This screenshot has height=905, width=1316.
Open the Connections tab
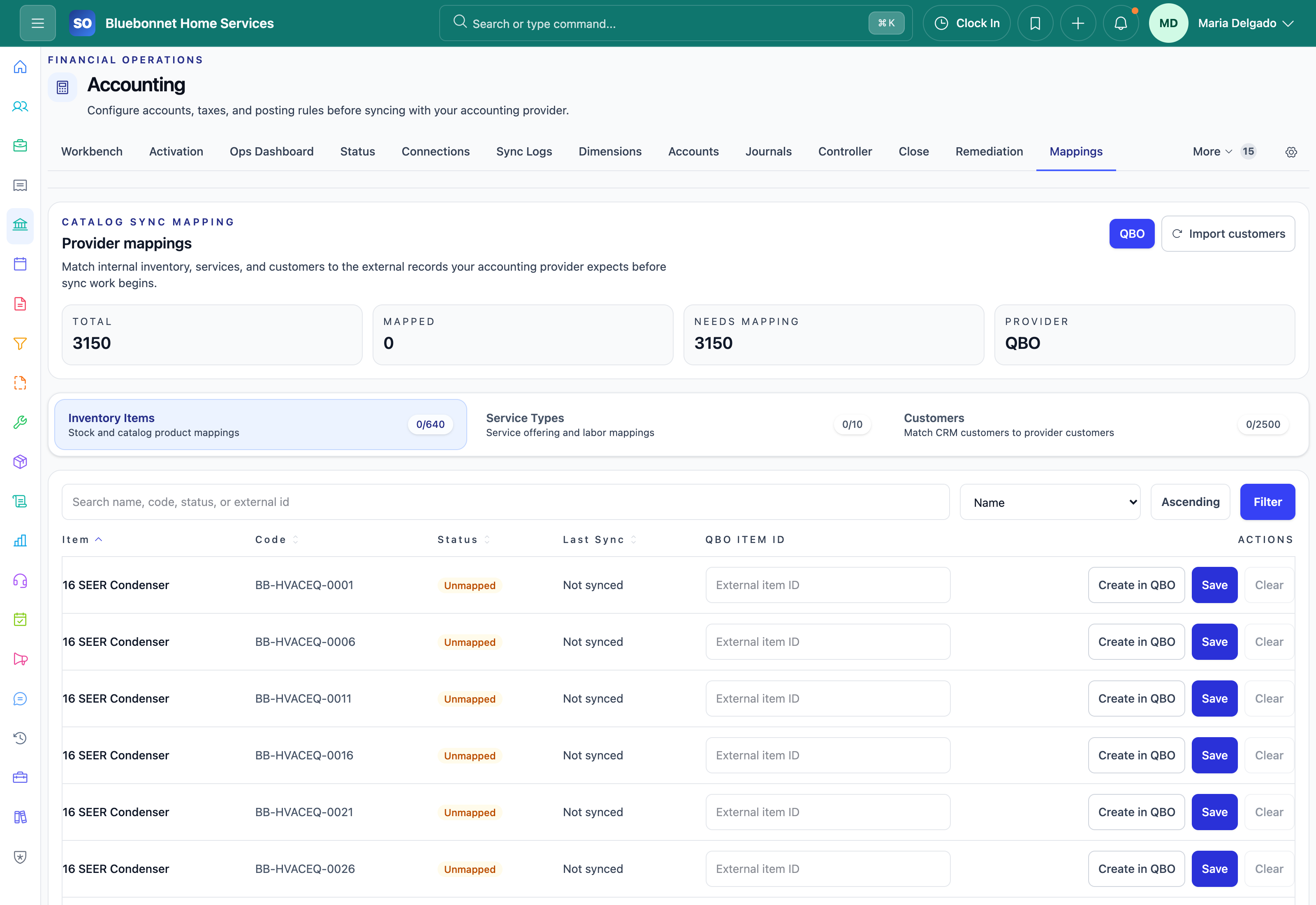435,151
